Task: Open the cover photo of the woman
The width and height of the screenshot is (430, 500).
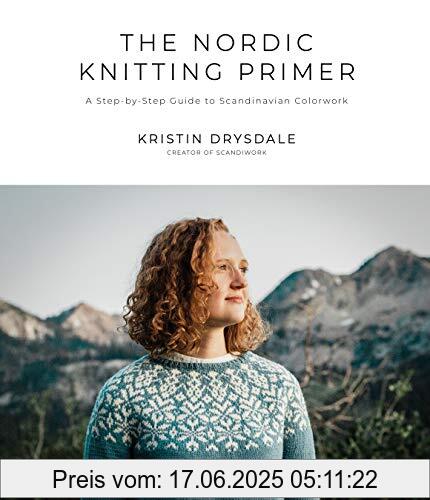Action: 215,342
